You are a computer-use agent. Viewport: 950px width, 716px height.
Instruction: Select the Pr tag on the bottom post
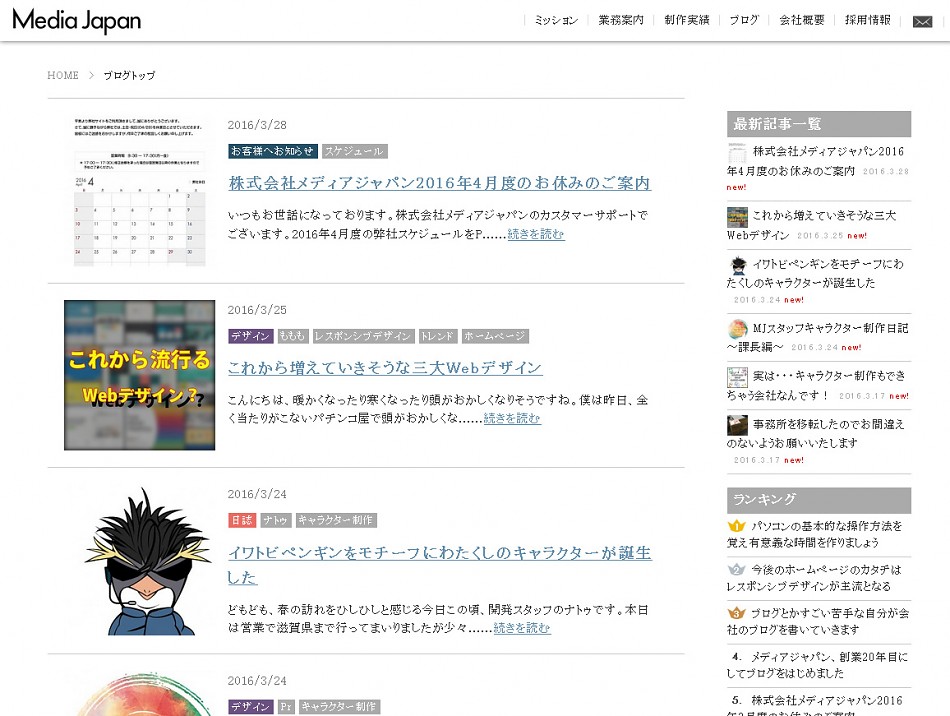pyautogui.click(x=286, y=706)
